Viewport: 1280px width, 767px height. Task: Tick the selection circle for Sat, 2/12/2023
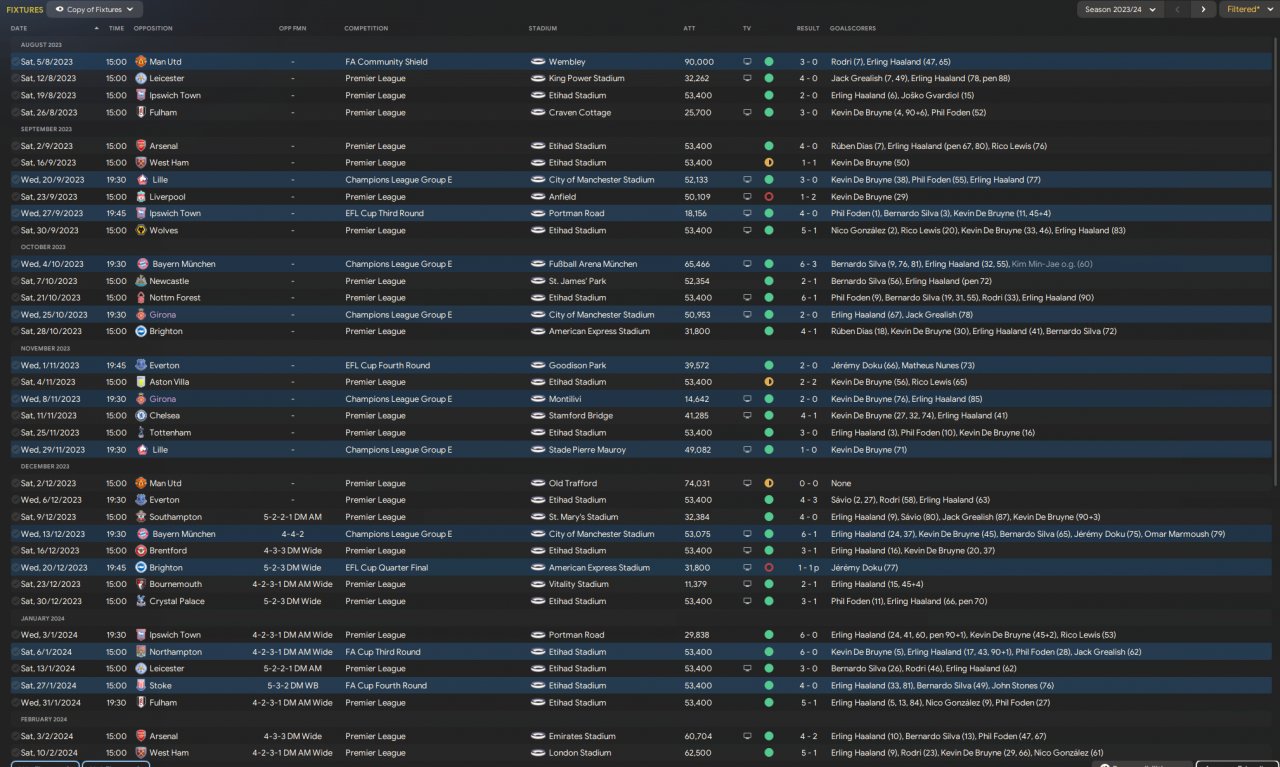click(x=15, y=484)
